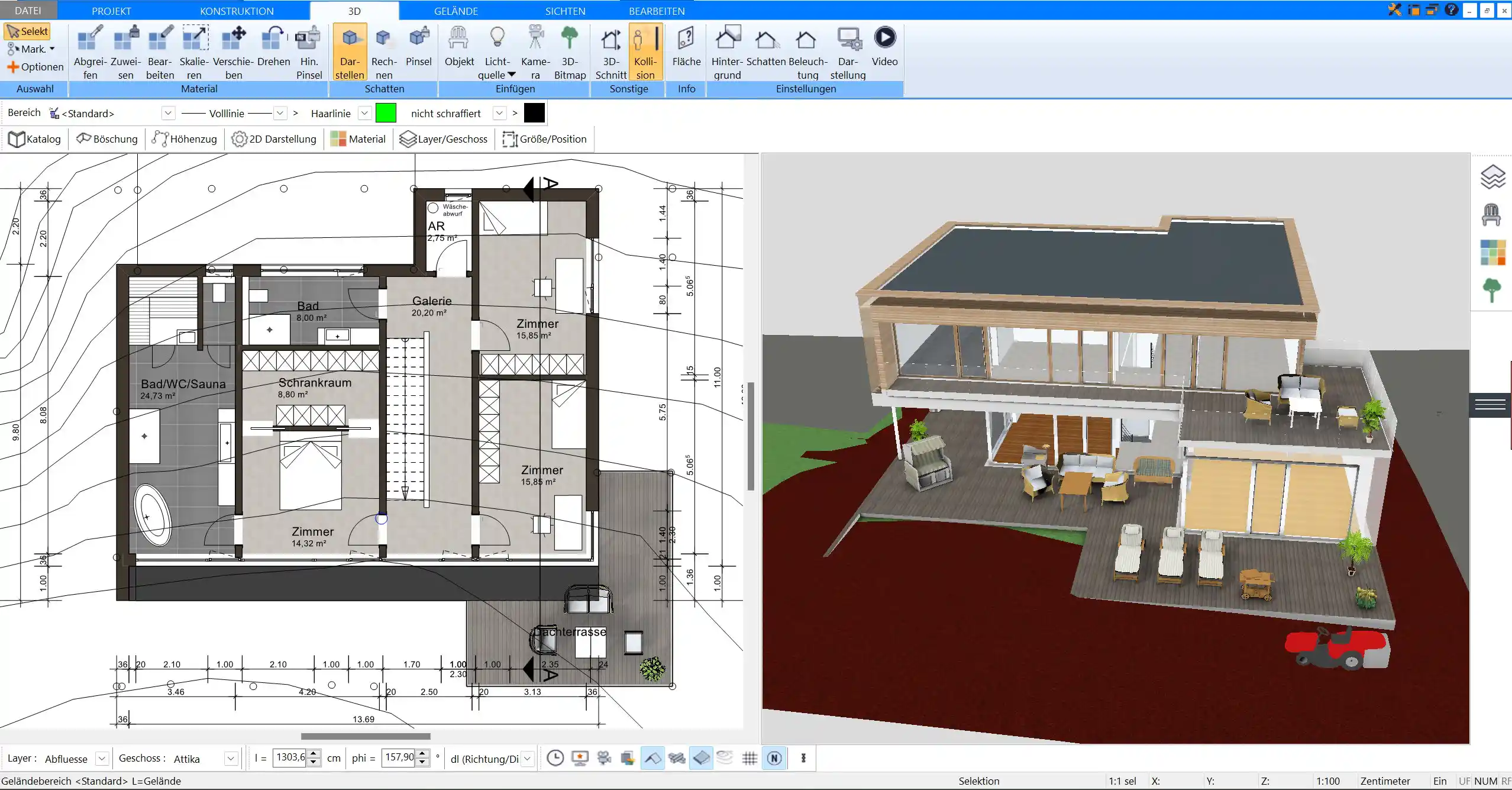The height and width of the screenshot is (790, 1512).
Task: Toggle the floor slab display icon
Action: (x=701, y=758)
